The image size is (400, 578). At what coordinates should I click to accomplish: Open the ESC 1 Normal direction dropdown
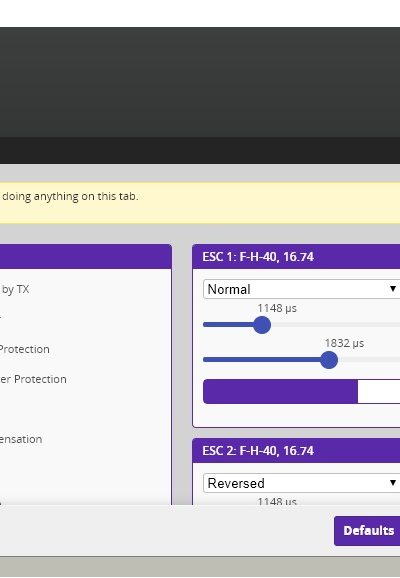tap(301, 289)
